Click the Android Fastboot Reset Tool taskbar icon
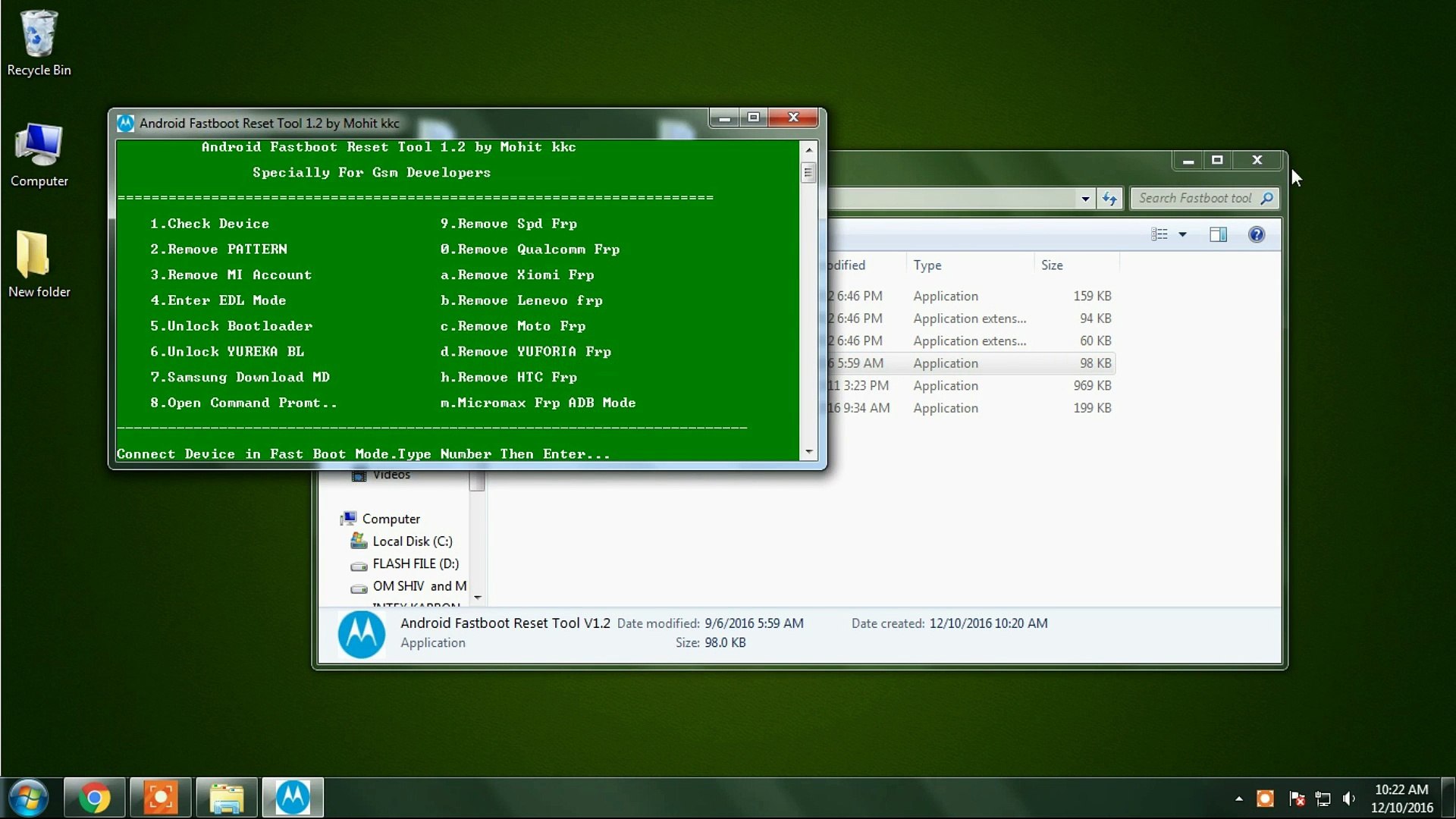 pyautogui.click(x=293, y=798)
